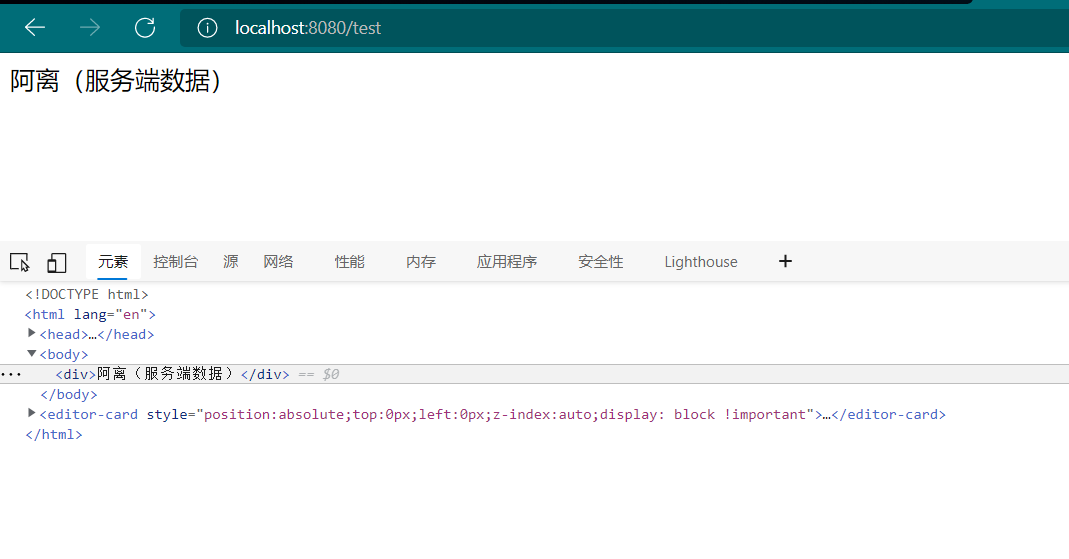Screen dimensions: 1069x559
Task: Reload the page with the refresh icon
Action: pyautogui.click(x=145, y=27)
